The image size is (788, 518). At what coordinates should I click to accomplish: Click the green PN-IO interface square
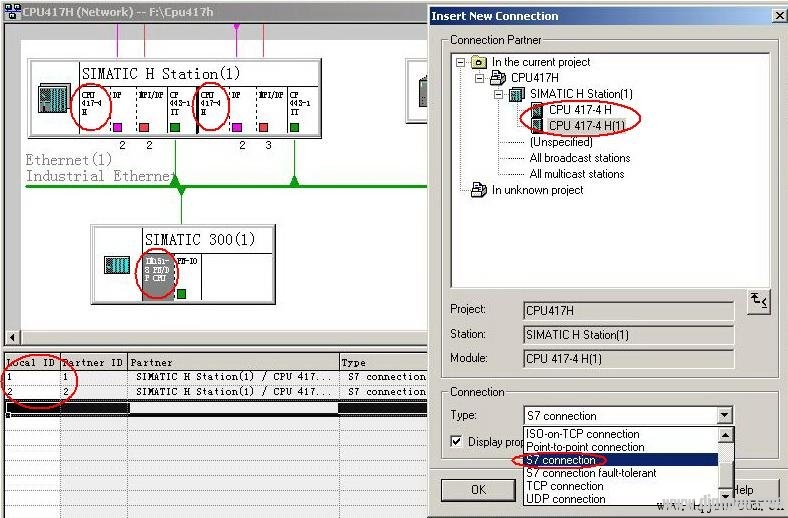(182, 294)
